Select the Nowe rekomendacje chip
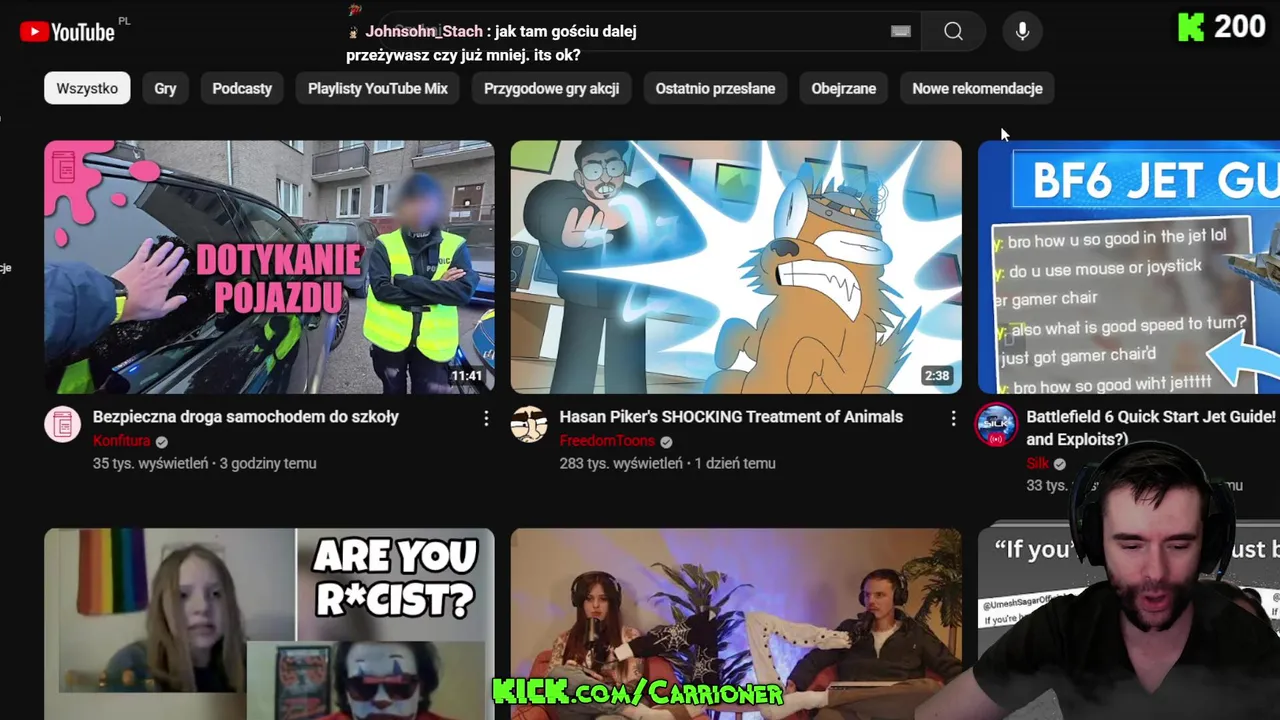1280x720 pixels. (977, 88)
